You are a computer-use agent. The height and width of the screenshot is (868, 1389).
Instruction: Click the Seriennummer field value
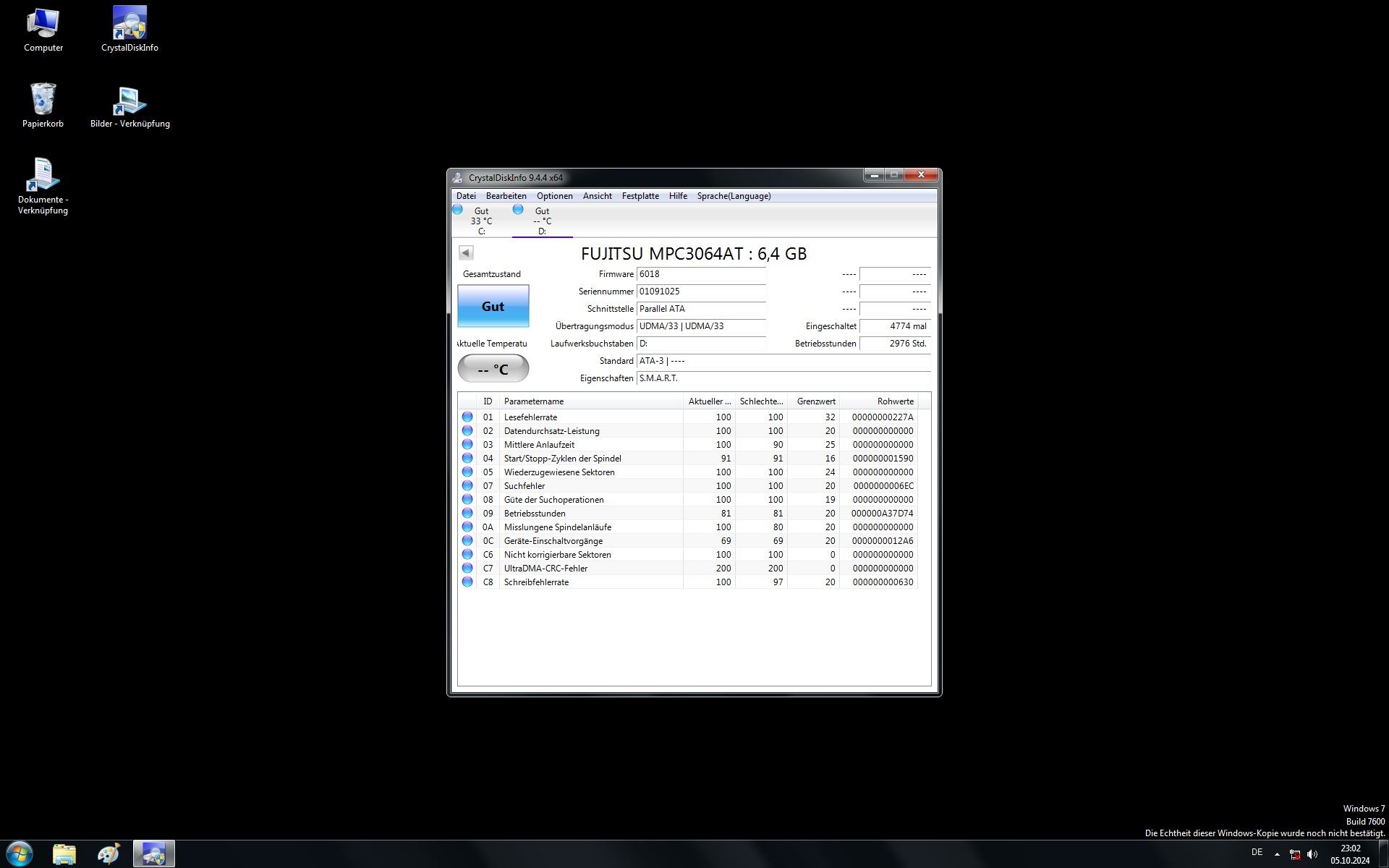tap(700, 292)
